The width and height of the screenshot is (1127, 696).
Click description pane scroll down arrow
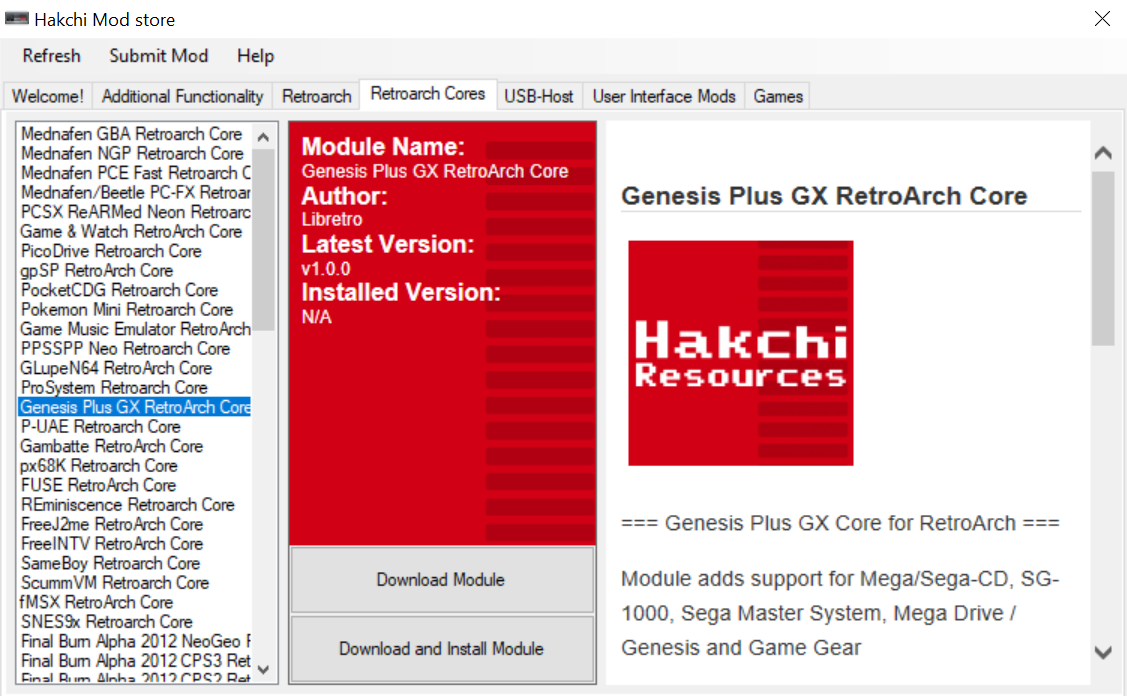[1103, 652]
